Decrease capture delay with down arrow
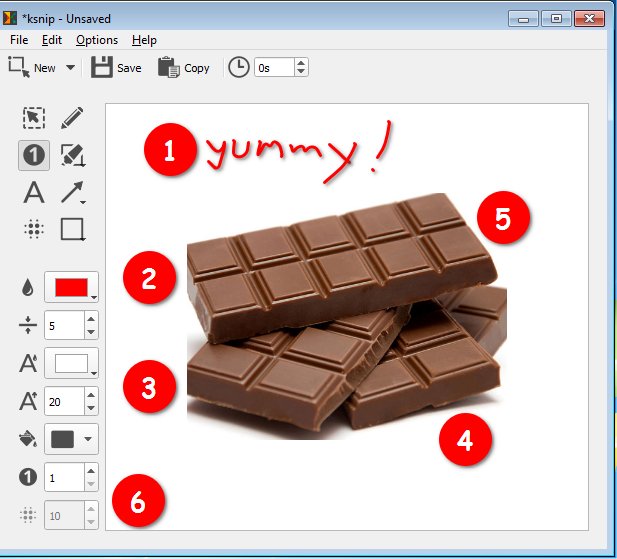The image size is (617, 559). coord(301,72)
